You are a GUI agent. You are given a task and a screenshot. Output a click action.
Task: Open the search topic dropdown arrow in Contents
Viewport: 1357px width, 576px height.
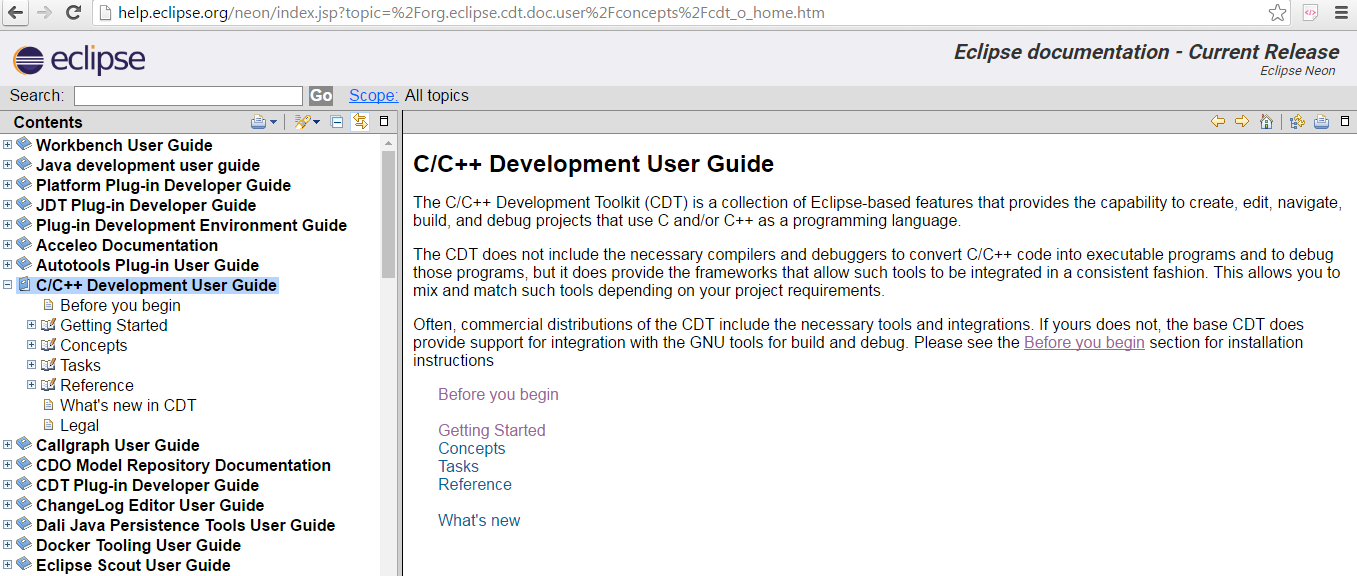click(316, 123)
